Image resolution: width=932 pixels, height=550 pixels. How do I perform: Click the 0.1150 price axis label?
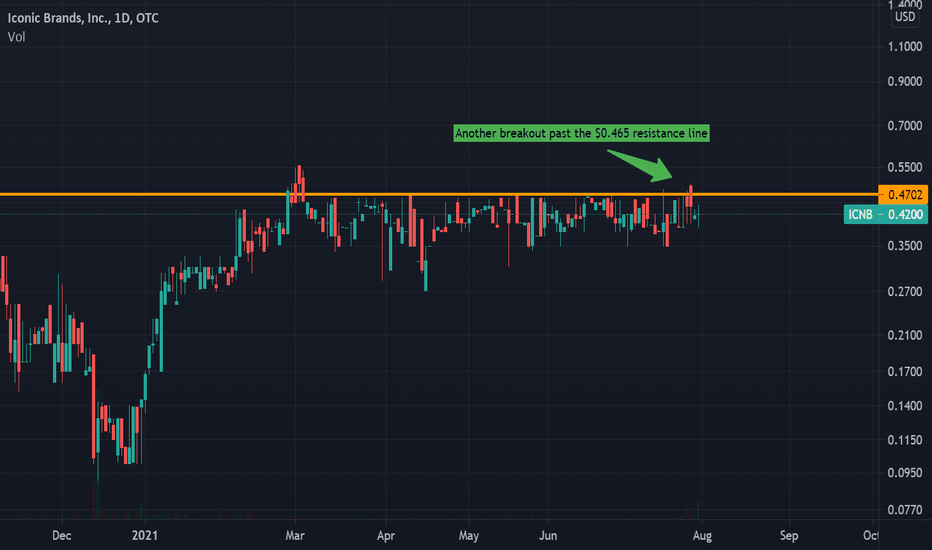[x=905, y=440]
